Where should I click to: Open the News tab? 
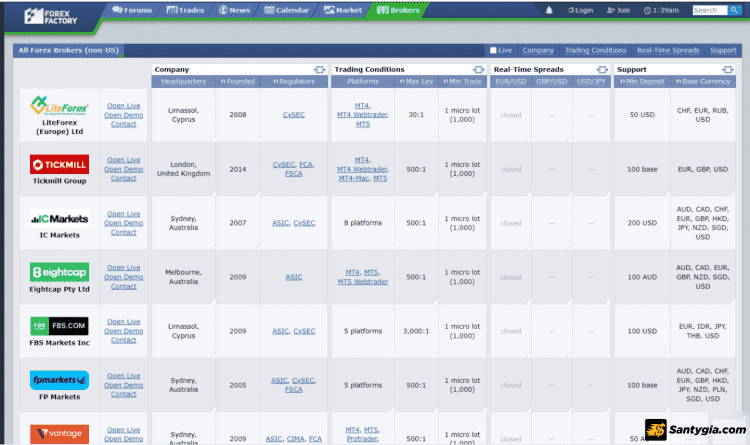(234, 10)
